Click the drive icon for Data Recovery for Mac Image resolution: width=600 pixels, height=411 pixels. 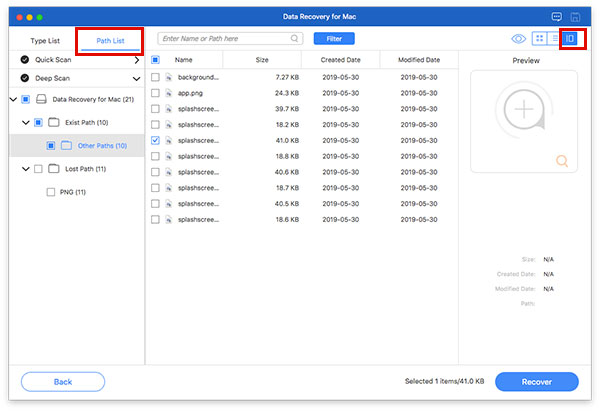(x=41, y=99)
